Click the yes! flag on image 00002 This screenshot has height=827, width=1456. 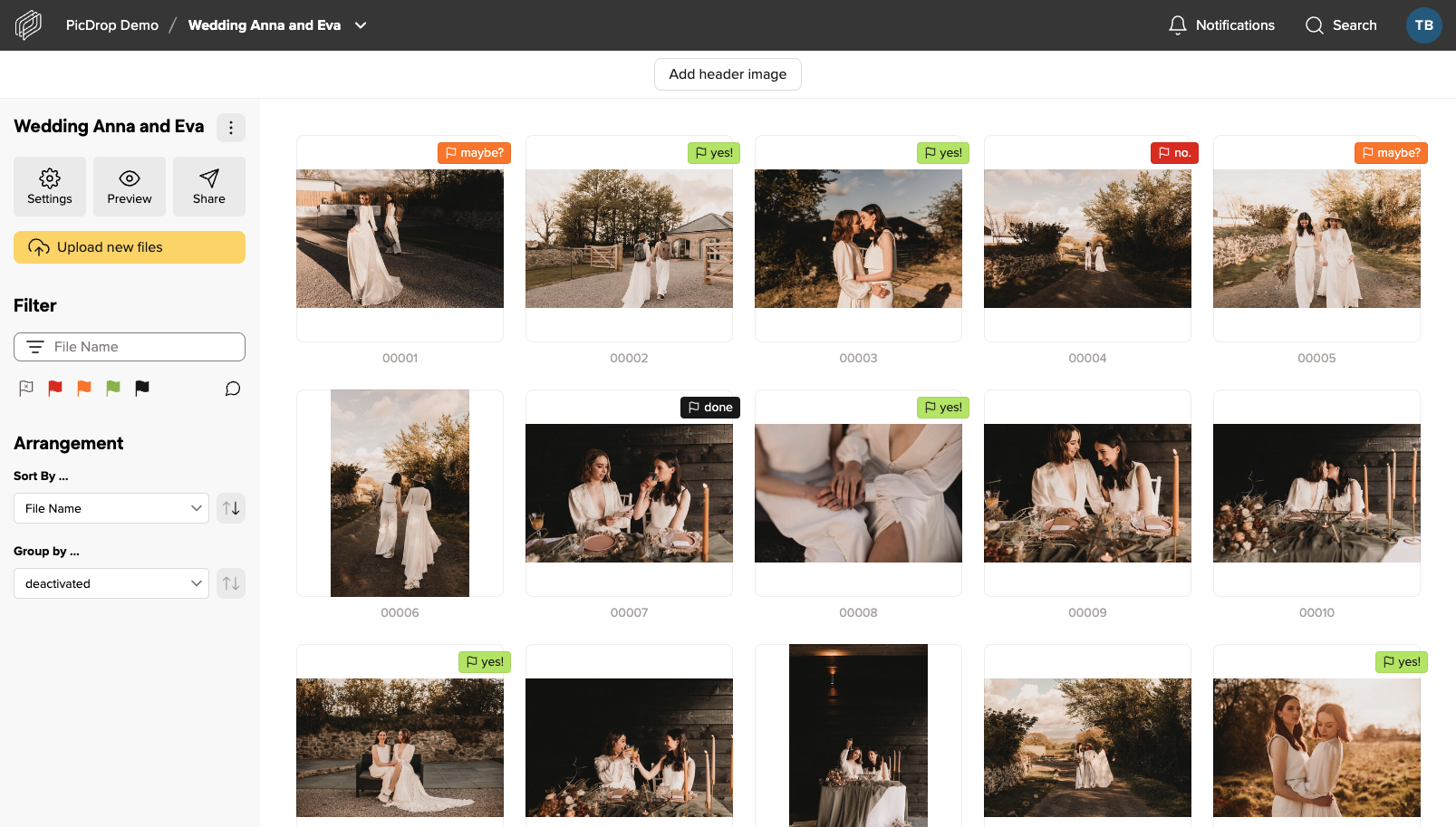click(714, 153)
